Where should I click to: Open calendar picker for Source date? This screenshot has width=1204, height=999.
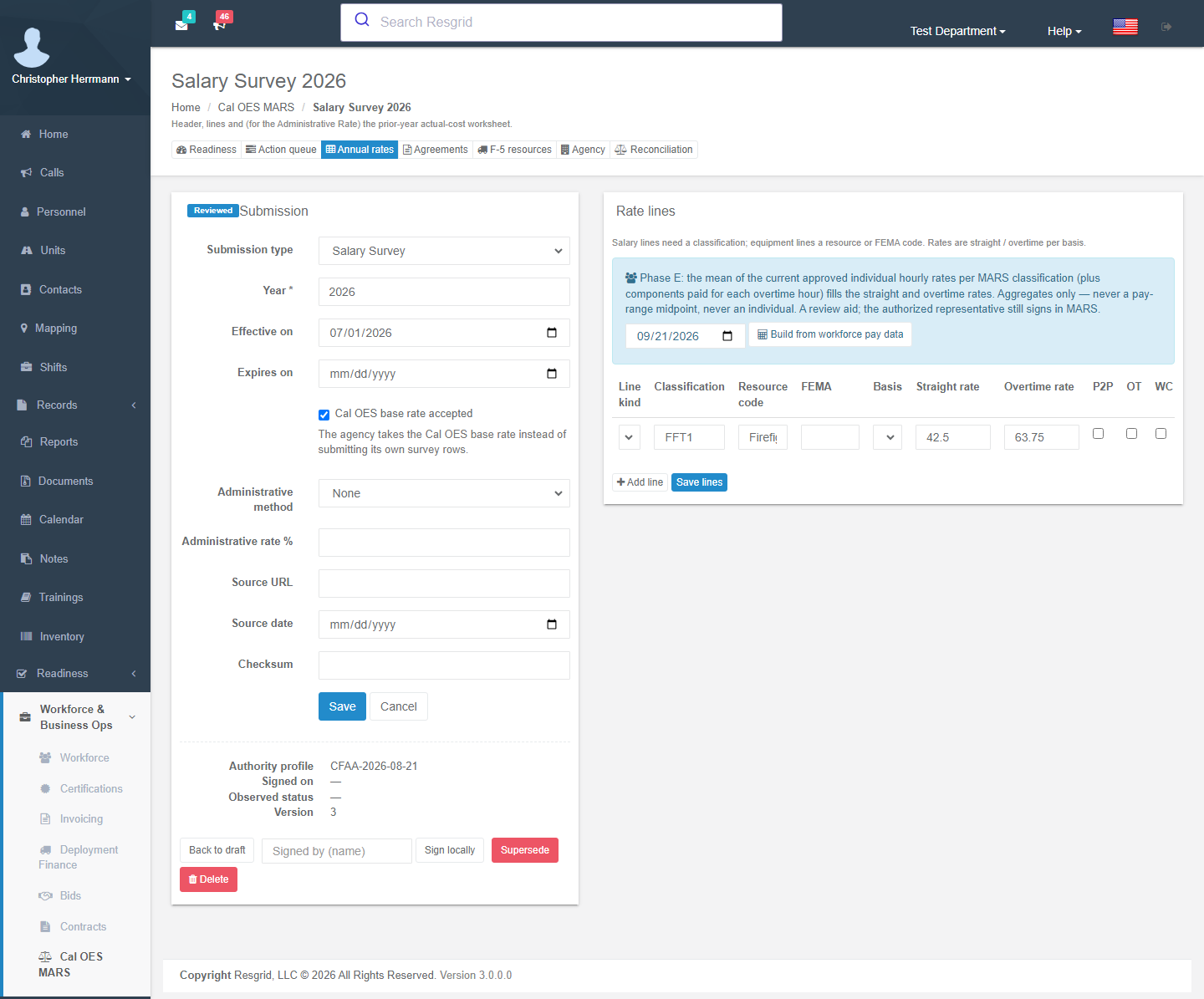pos(552,624)
